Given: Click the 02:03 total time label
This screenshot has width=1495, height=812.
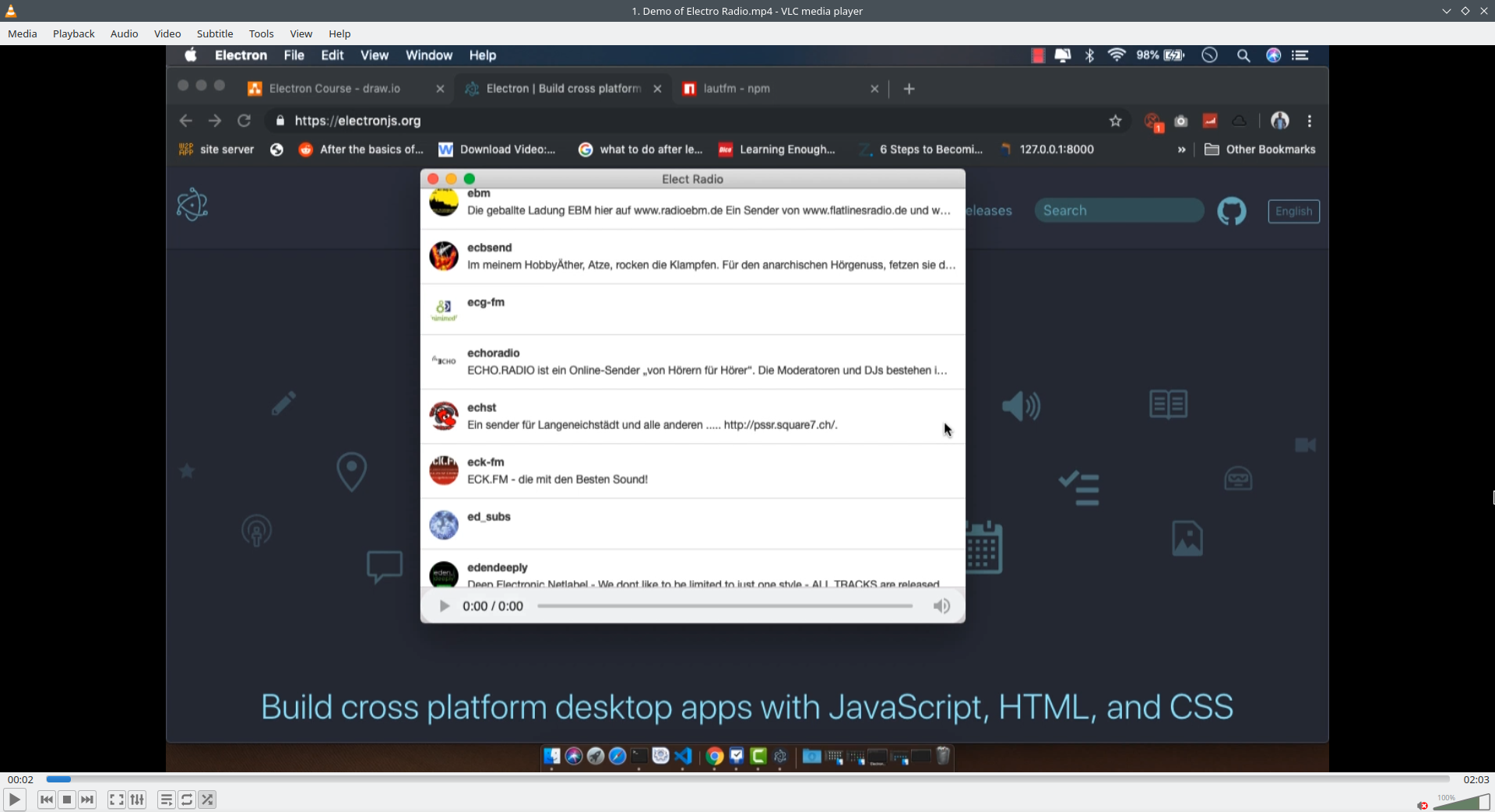Looking at the screenshot, I should coord(1476,779).
